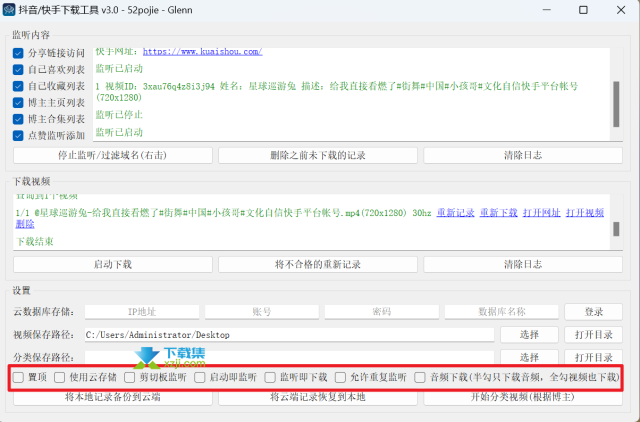Maximize the window
640x422 pixels.
pos(583,10)
